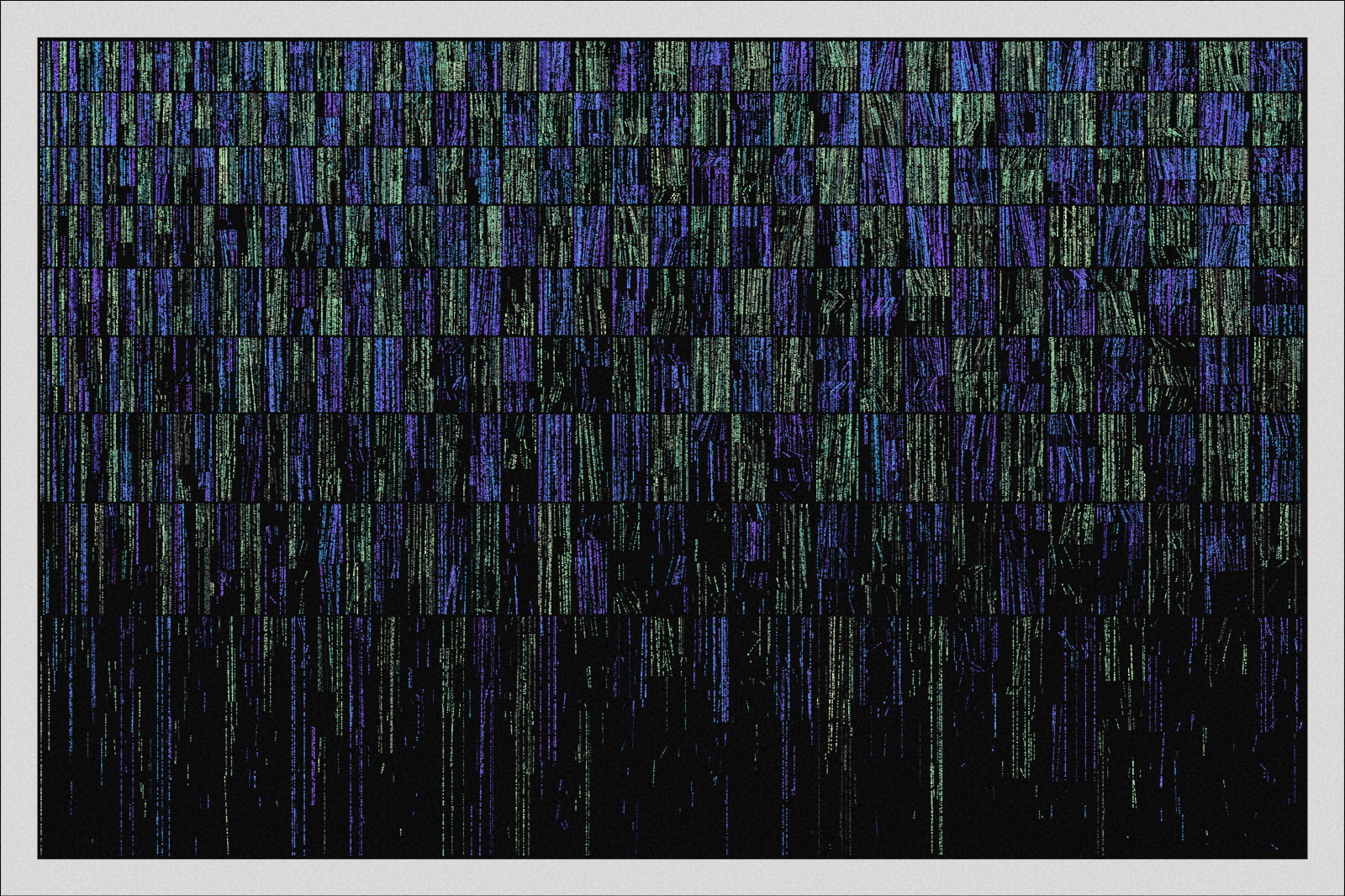Click the fifth row band from the top
Screen dimensions: 1345x896
click(672, 301)
